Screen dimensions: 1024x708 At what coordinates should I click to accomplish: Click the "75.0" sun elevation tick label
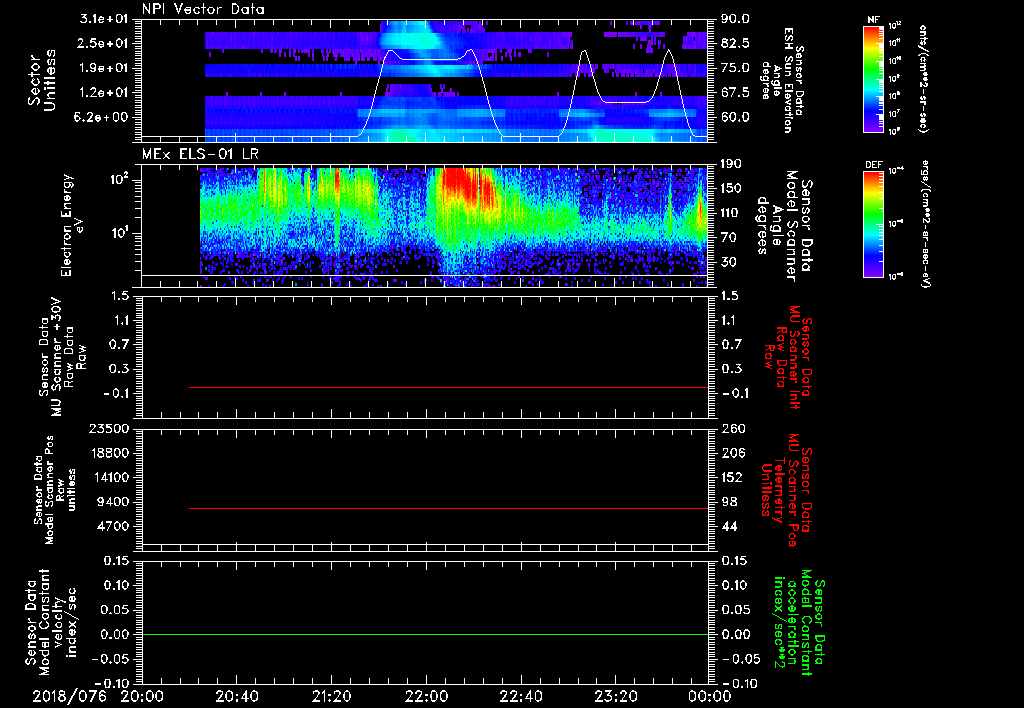[735, 68]
